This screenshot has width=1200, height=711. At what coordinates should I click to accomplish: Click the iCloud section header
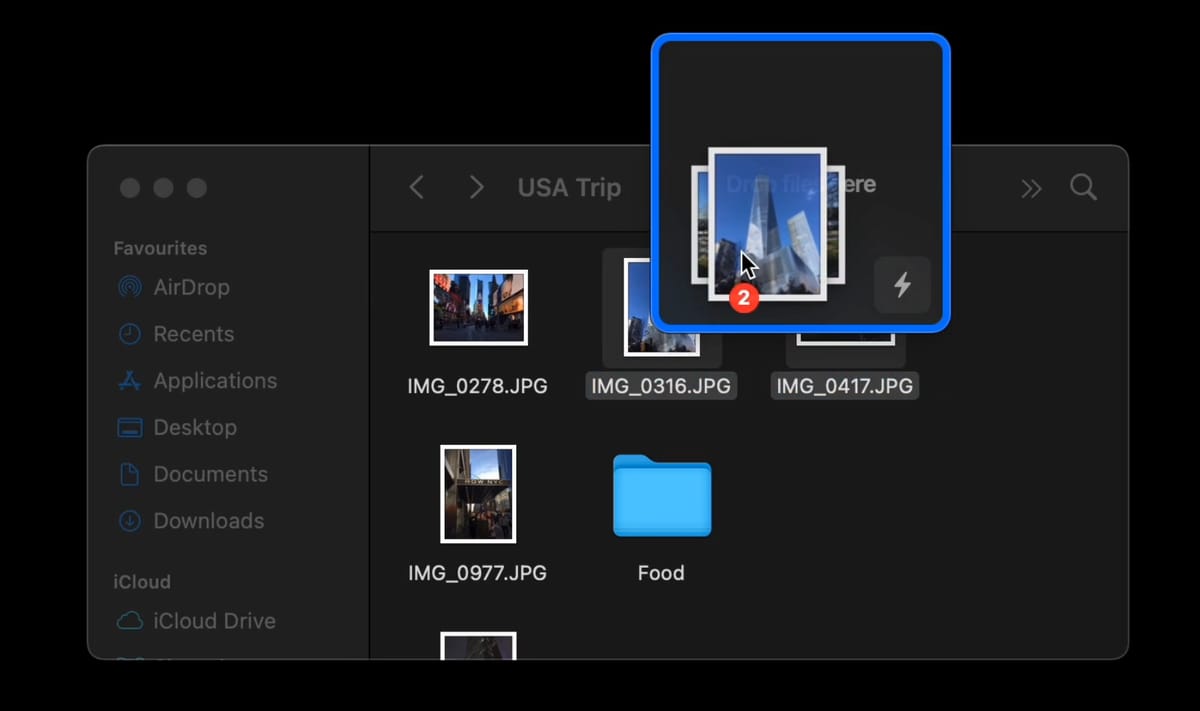(142, 581)
